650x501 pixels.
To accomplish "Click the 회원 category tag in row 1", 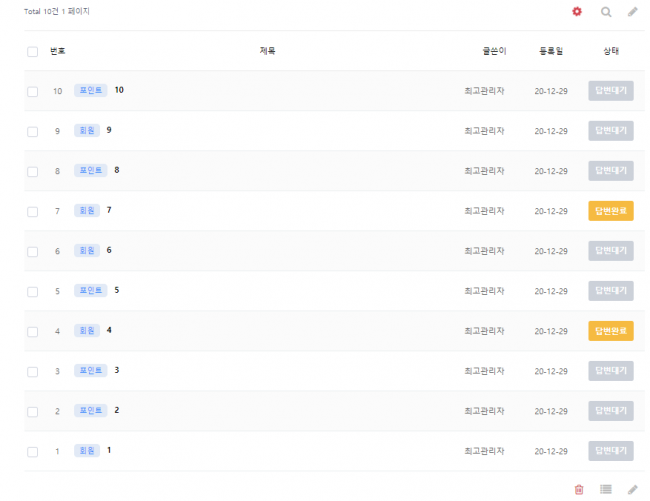I will (87, 450).
